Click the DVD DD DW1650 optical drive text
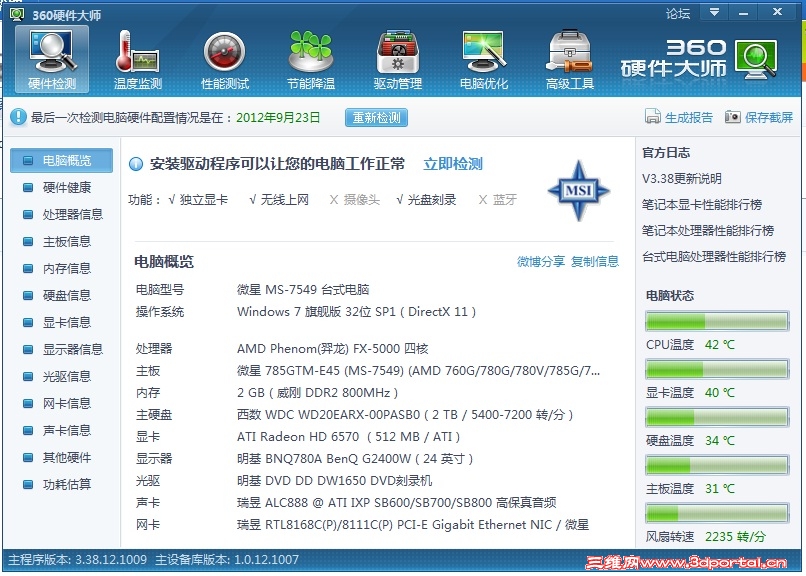This screenshot has height=576, width=806. click(335, 481)
